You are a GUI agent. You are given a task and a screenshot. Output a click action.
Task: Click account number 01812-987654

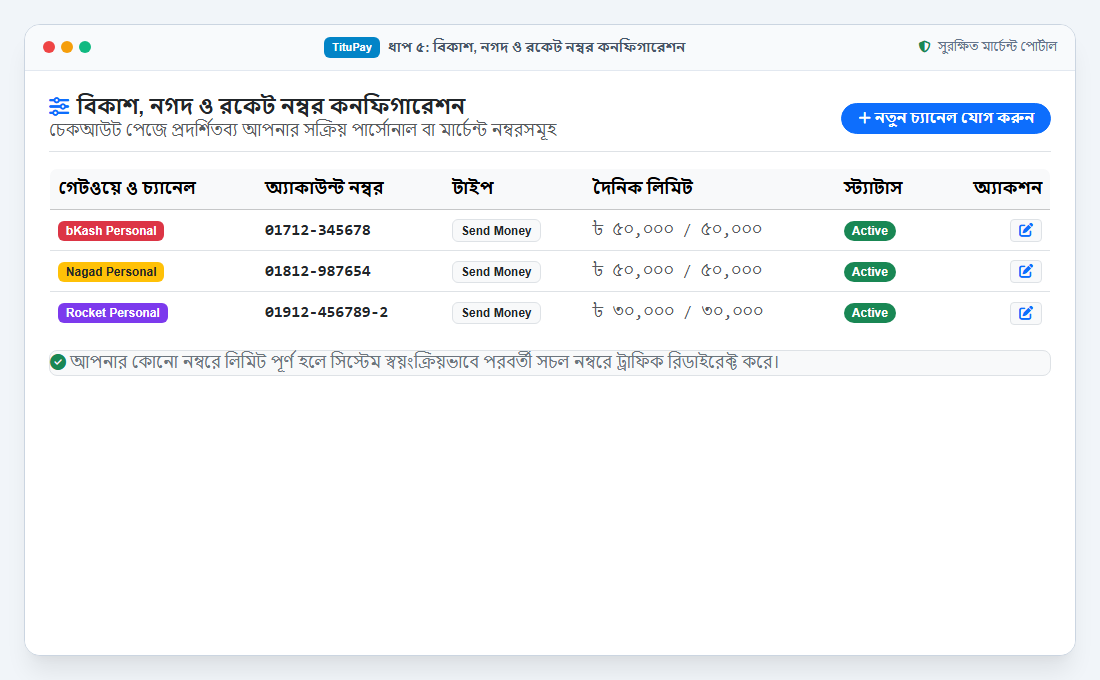point(318,271)
